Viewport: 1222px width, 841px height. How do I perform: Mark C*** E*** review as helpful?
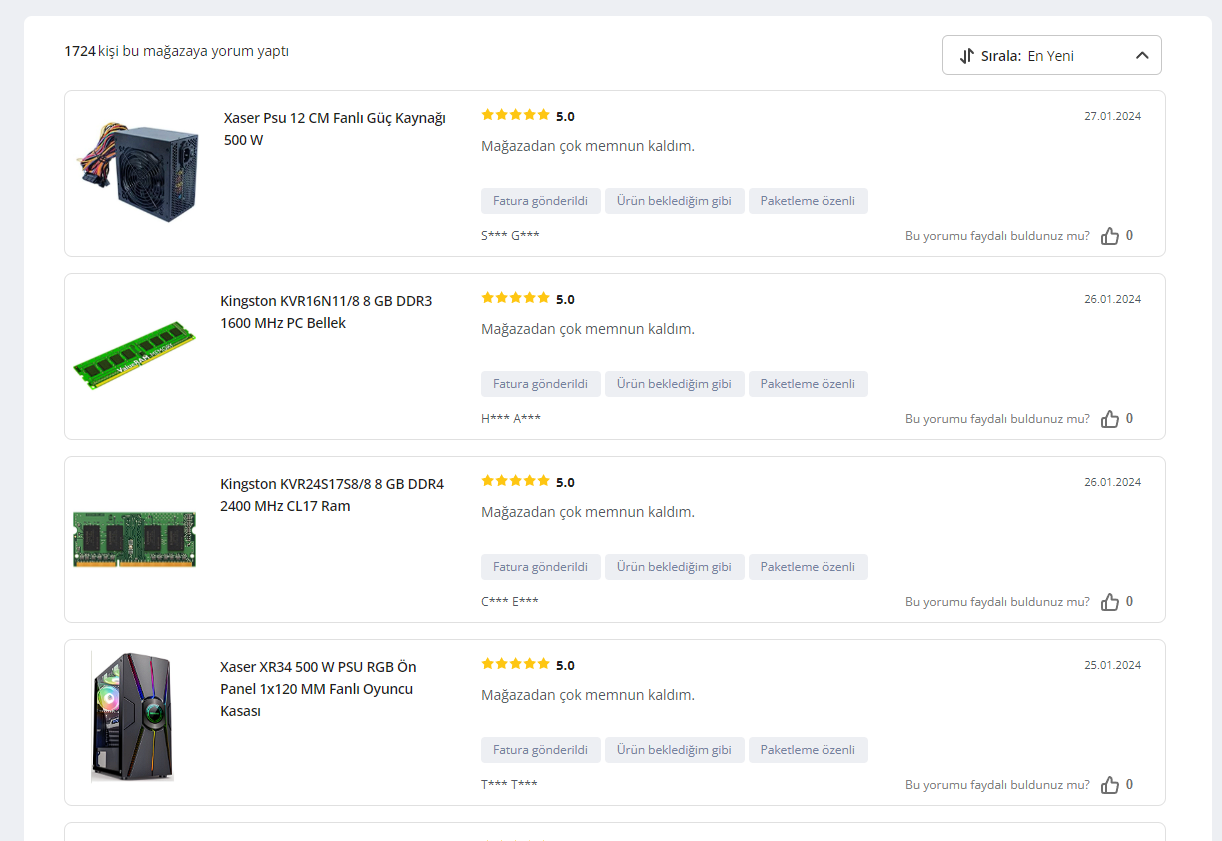tap(1109, 602)
